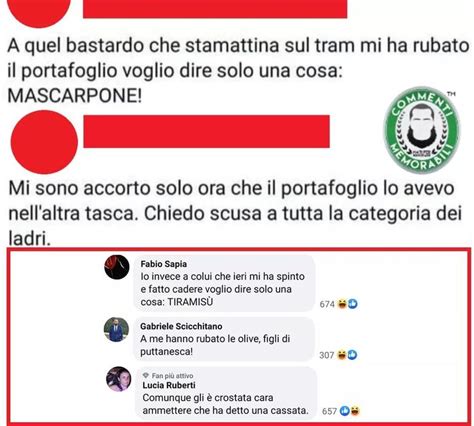474x426 pixels.
Task: Click the Commenti Memorabili logo badge
Action: click(422, 130)
